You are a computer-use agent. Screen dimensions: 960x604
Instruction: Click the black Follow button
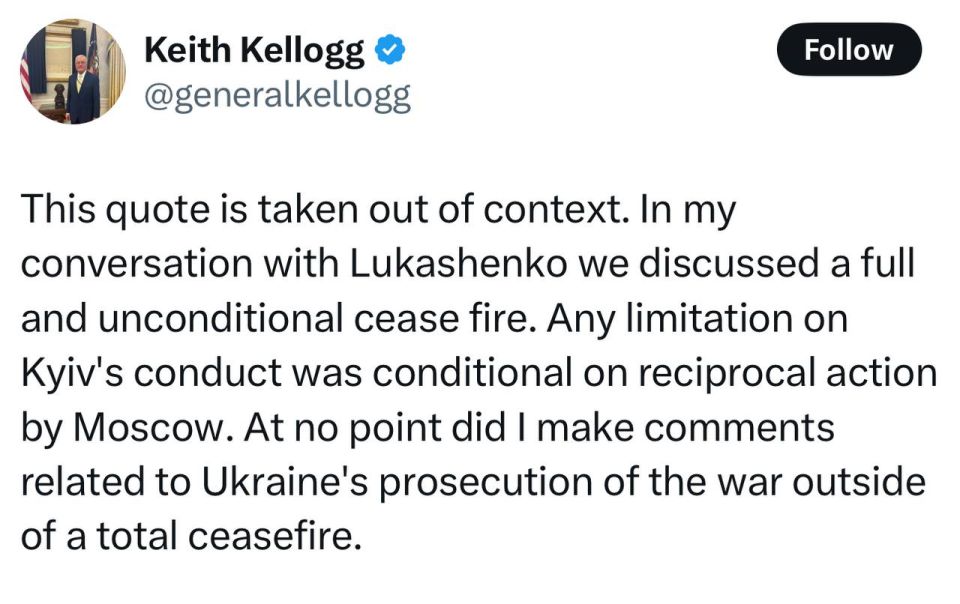click(849, 50)
